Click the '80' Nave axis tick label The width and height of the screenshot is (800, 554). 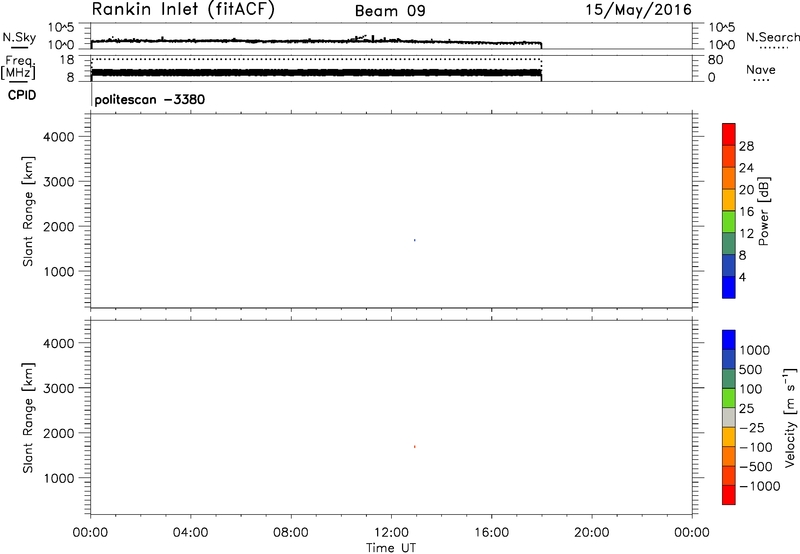[715, 60]
